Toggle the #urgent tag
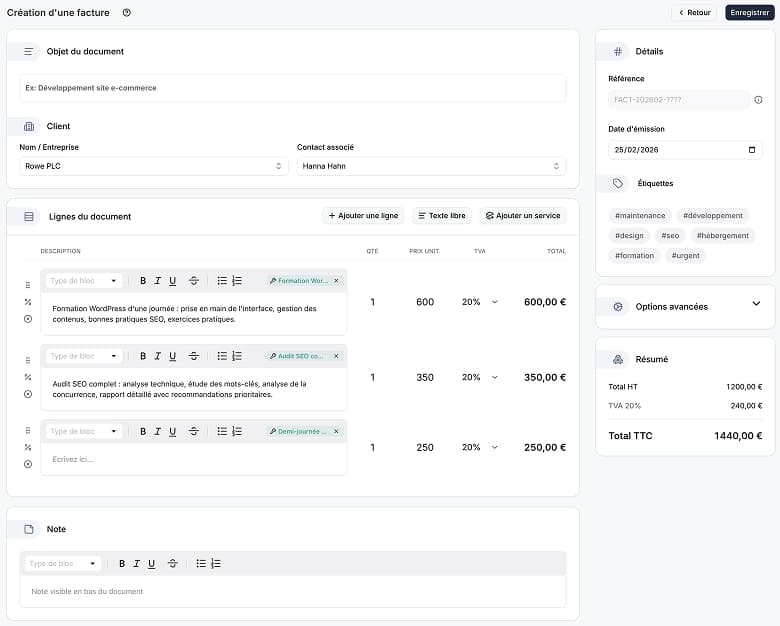This screenshot has width=780, height=626. 686,255
